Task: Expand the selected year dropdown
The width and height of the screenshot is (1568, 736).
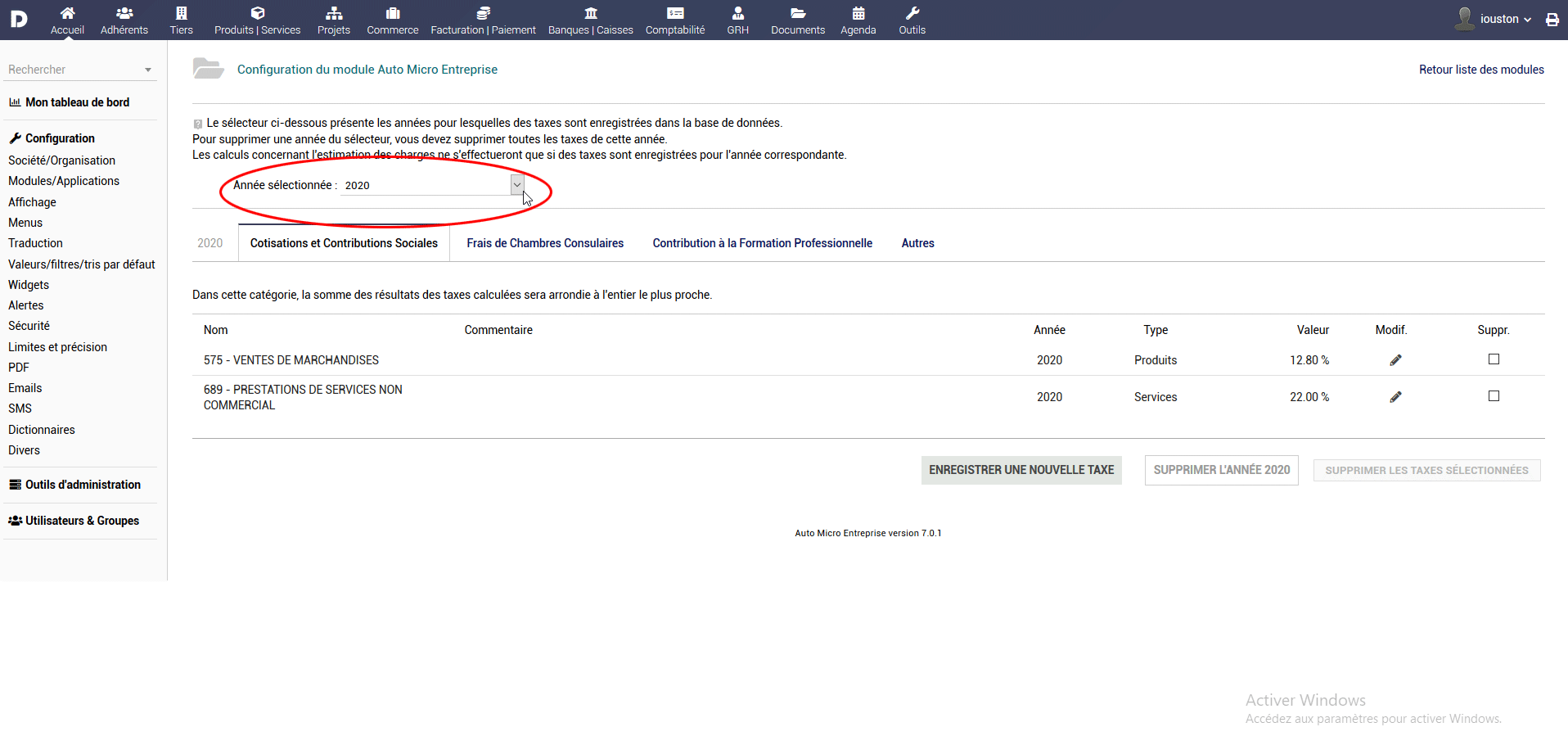Action: click(x=516, y=185)
